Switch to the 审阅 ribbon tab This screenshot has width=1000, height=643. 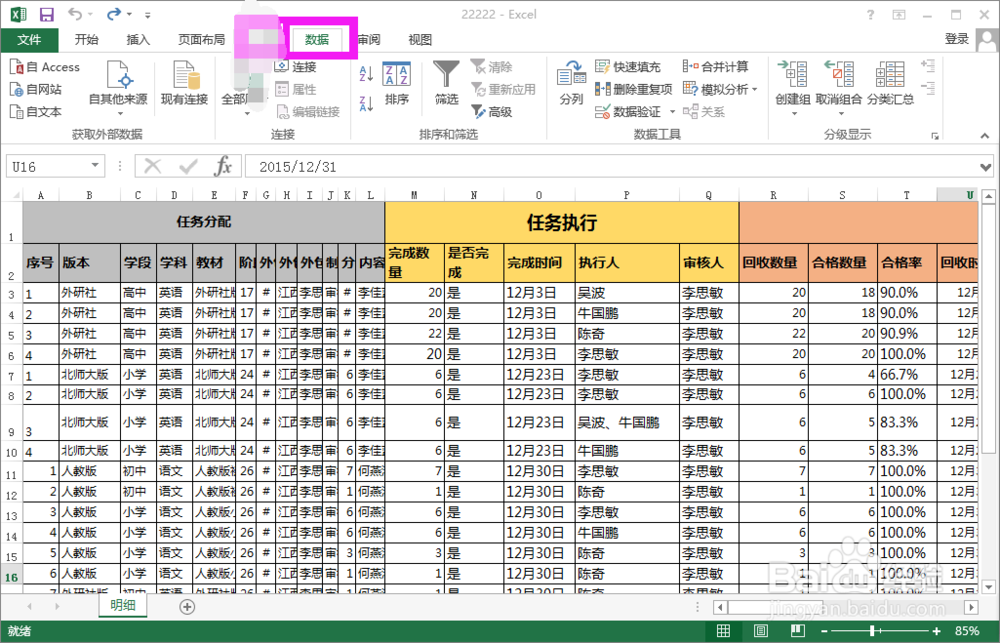pos(367,40)
